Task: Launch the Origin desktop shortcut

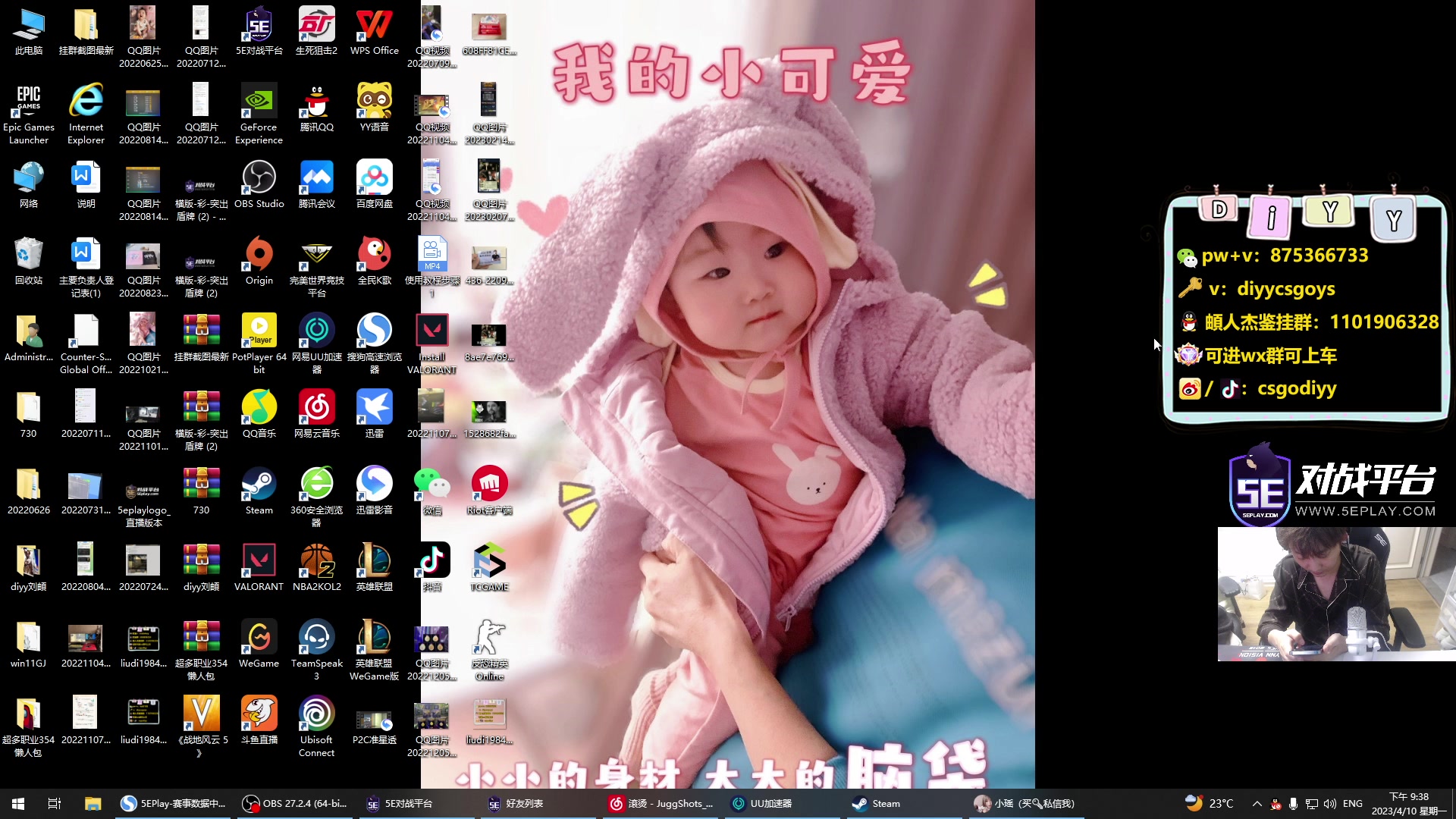Action: click(x=259, y=261)
